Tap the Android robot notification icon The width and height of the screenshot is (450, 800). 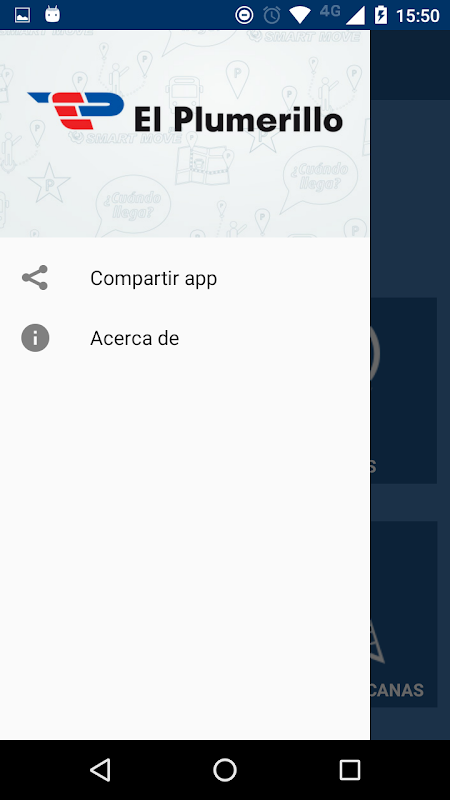pos(53,14)
